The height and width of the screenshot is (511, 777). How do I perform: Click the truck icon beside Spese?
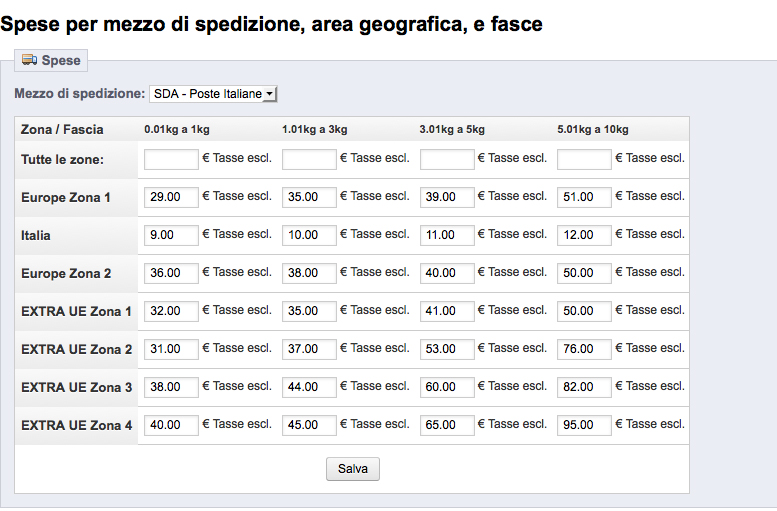29,60
